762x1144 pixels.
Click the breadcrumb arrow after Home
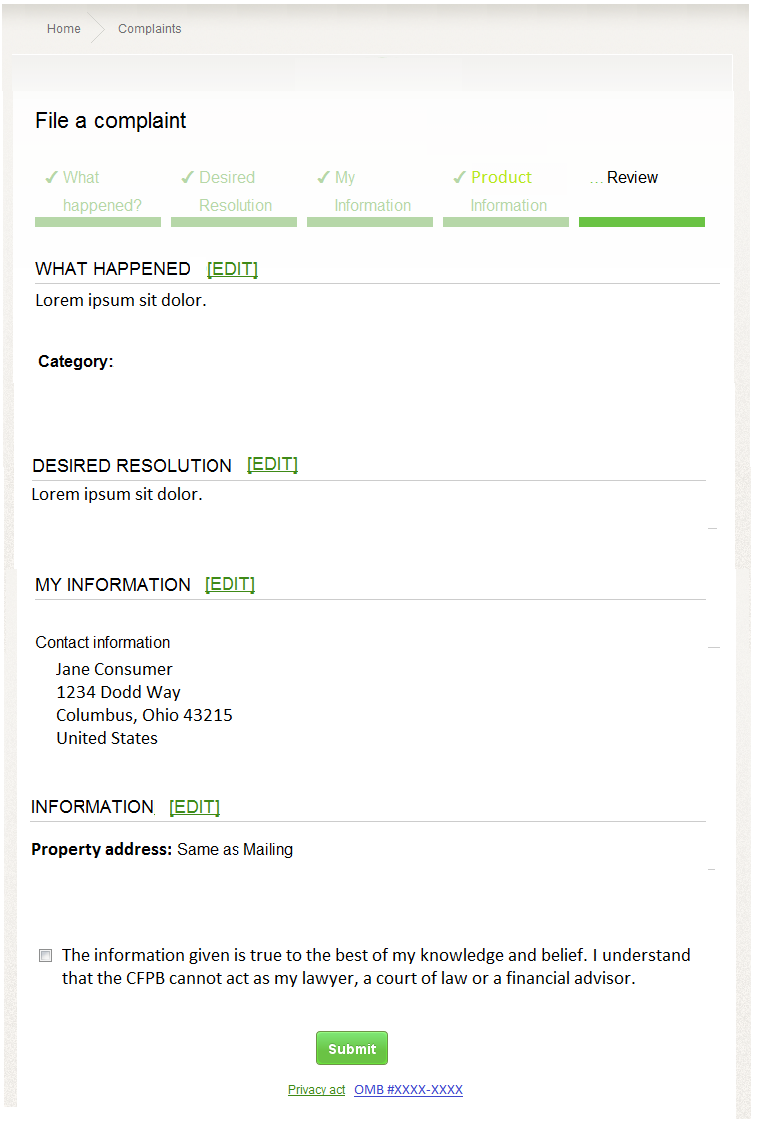[98, 29]
